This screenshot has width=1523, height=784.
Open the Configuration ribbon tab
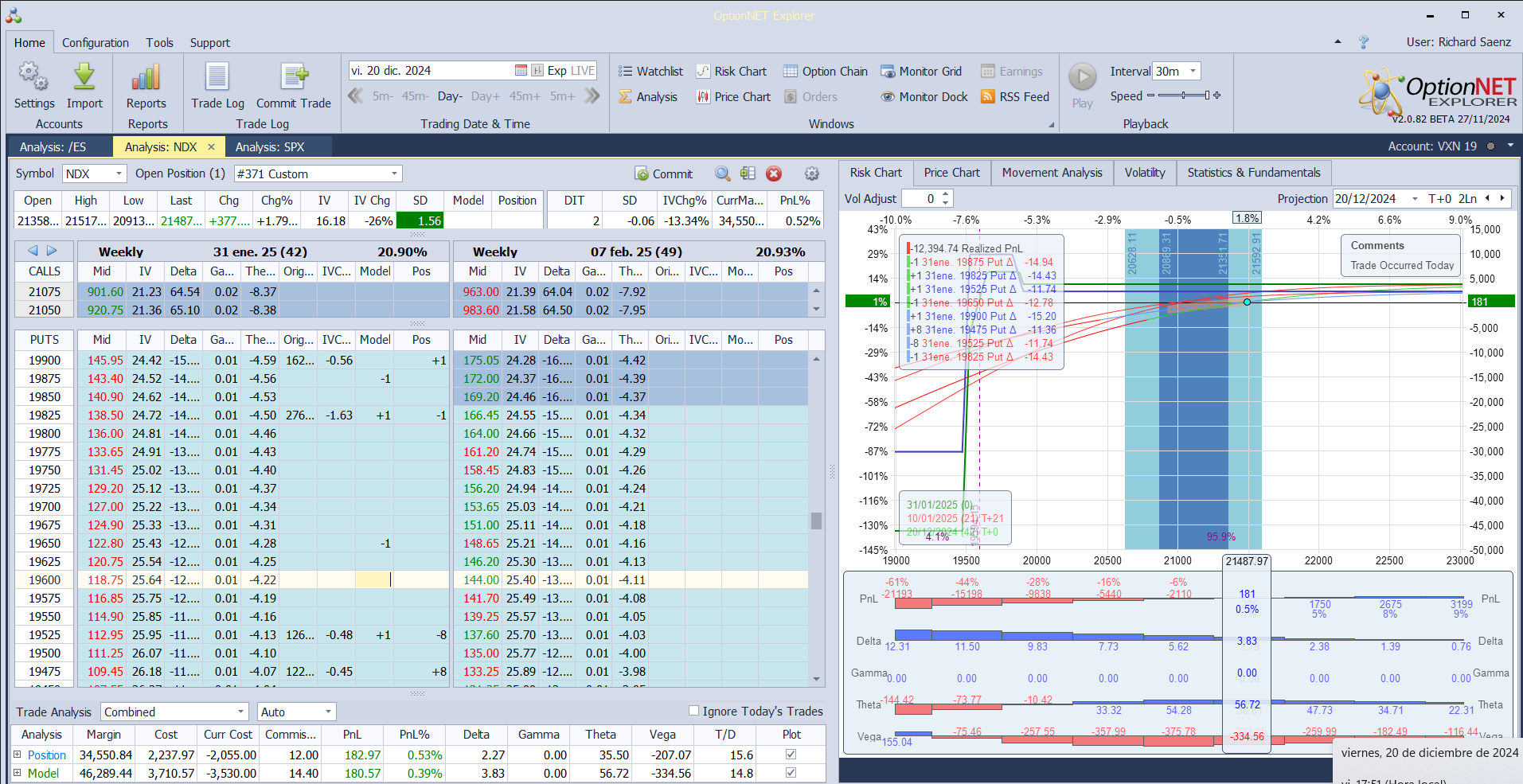(x=96, y=42)
